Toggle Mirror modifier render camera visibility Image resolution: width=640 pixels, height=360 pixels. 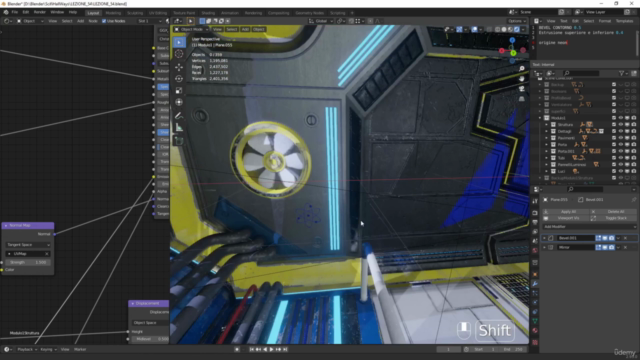[611, 247]
